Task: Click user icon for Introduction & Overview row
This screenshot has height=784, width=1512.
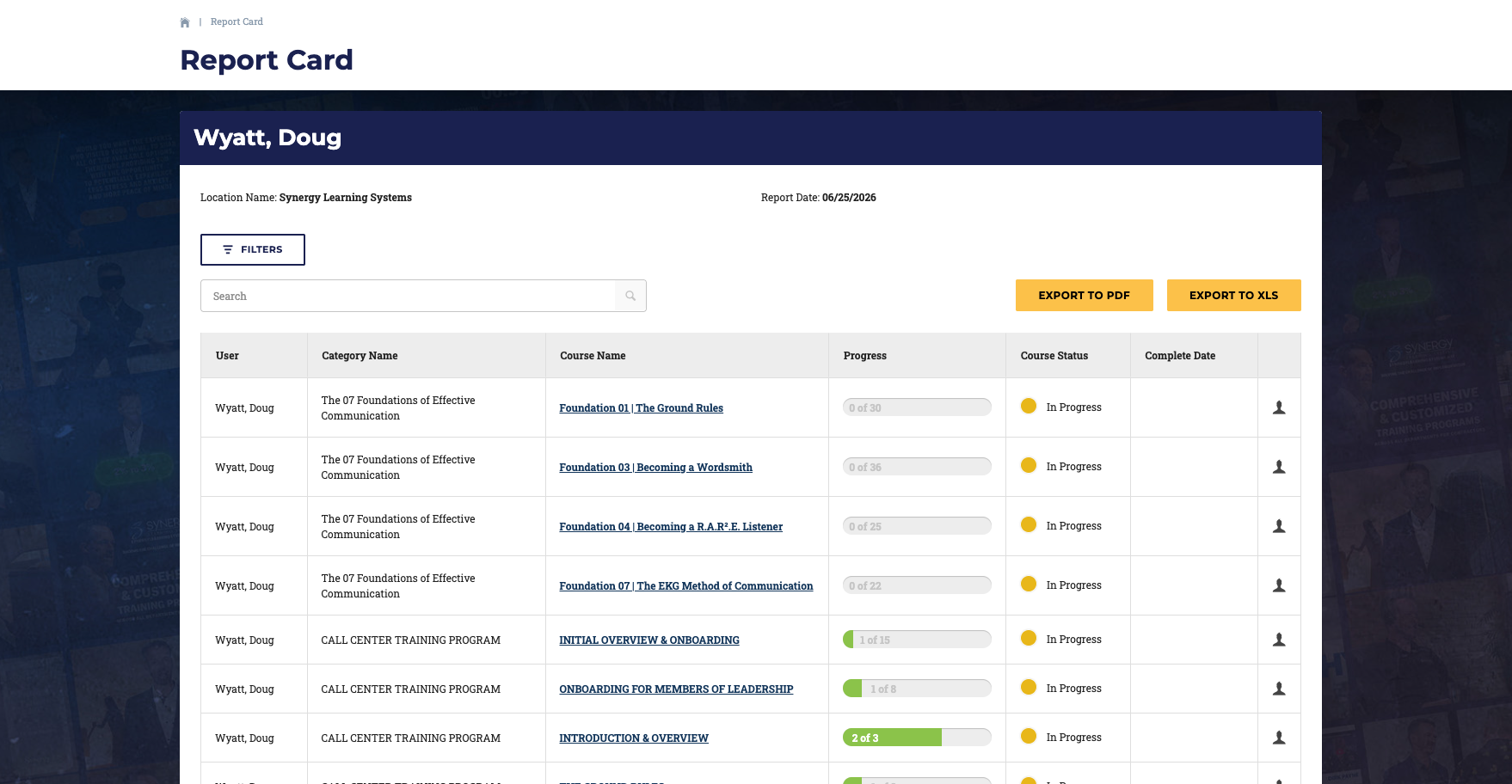Action: coord(1279,738)
